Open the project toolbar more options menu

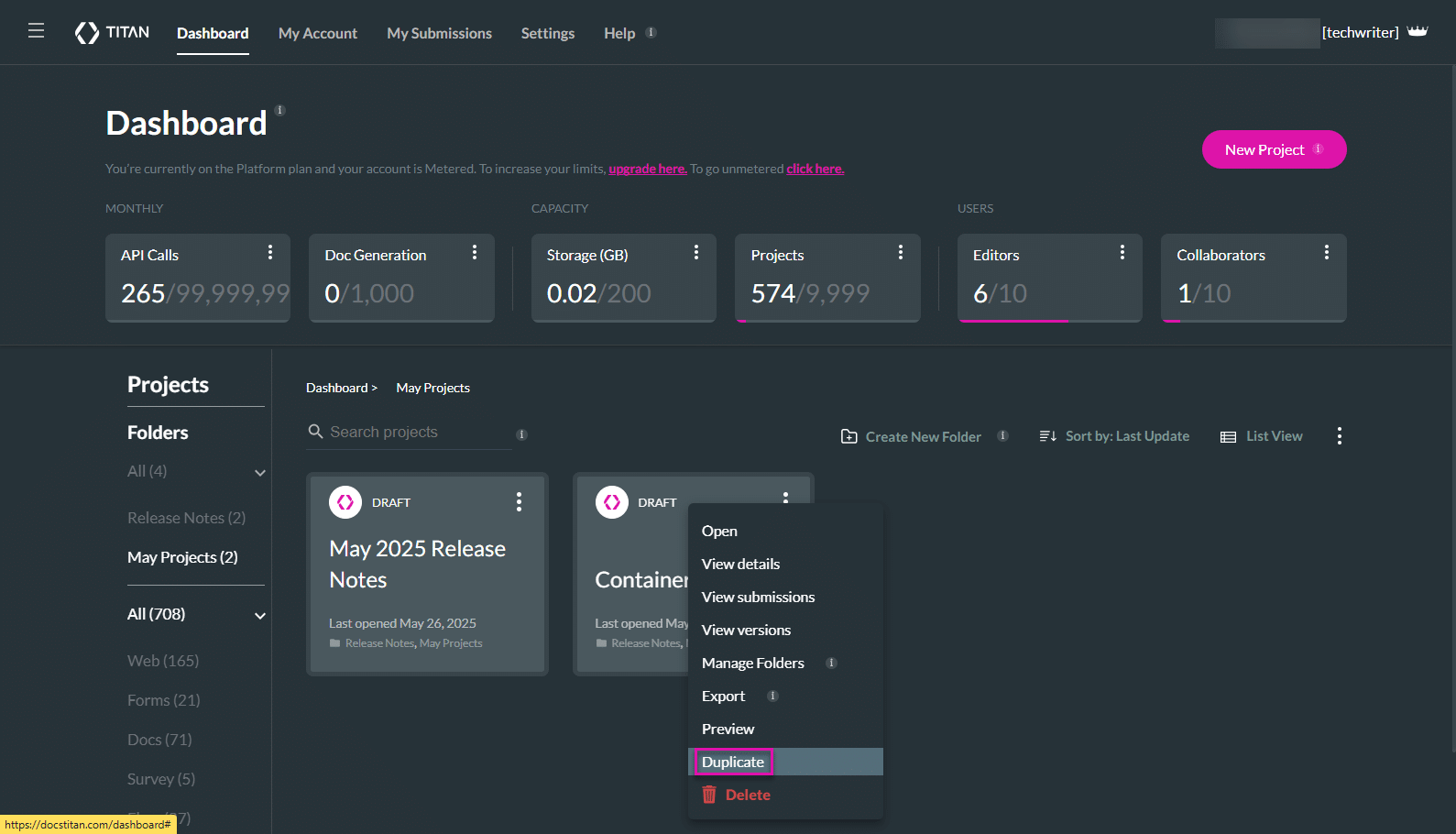pyautogui.click(x=1340, y=436)
